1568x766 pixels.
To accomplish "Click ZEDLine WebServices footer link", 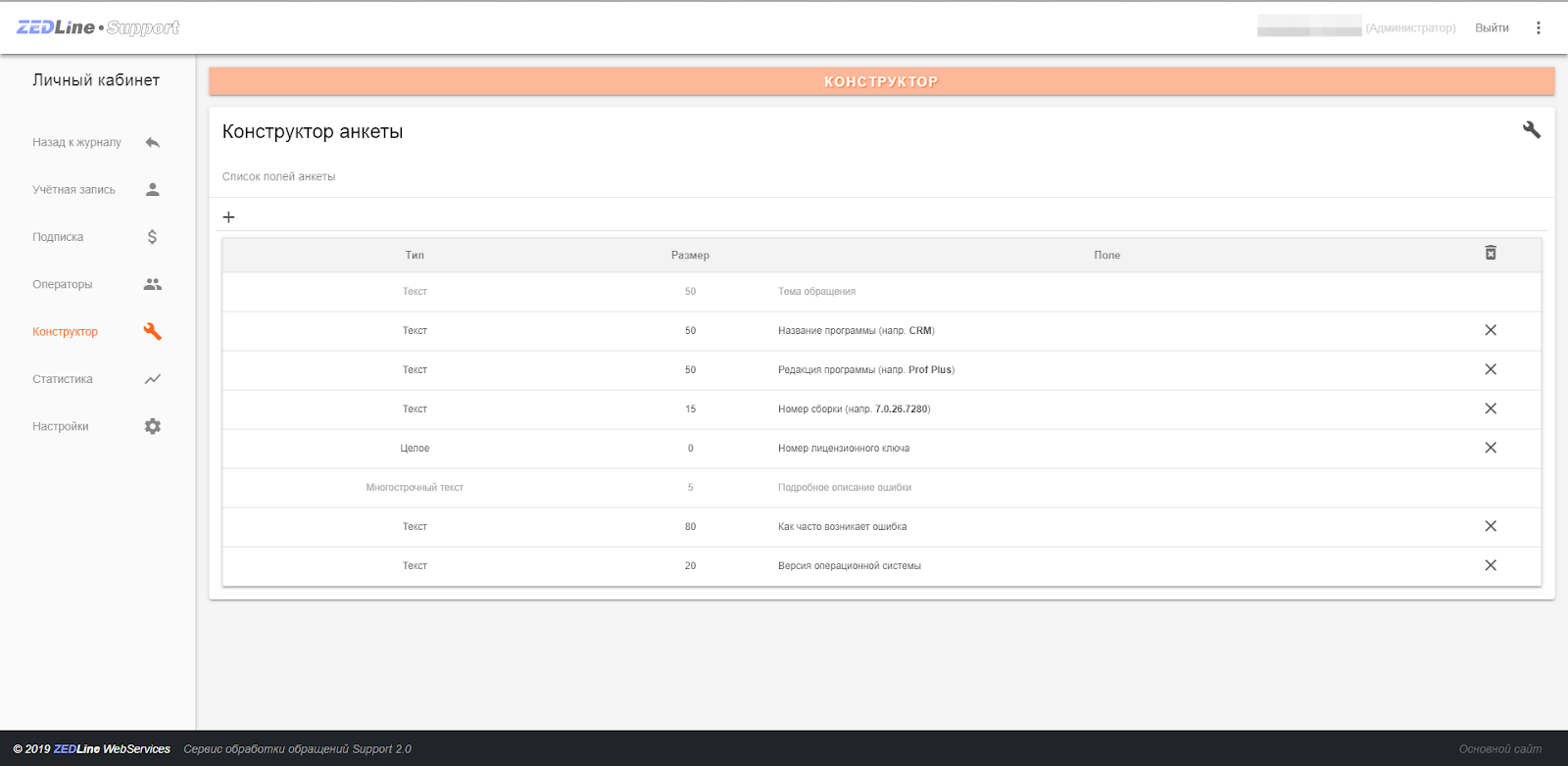I will [x=112, y=749].
